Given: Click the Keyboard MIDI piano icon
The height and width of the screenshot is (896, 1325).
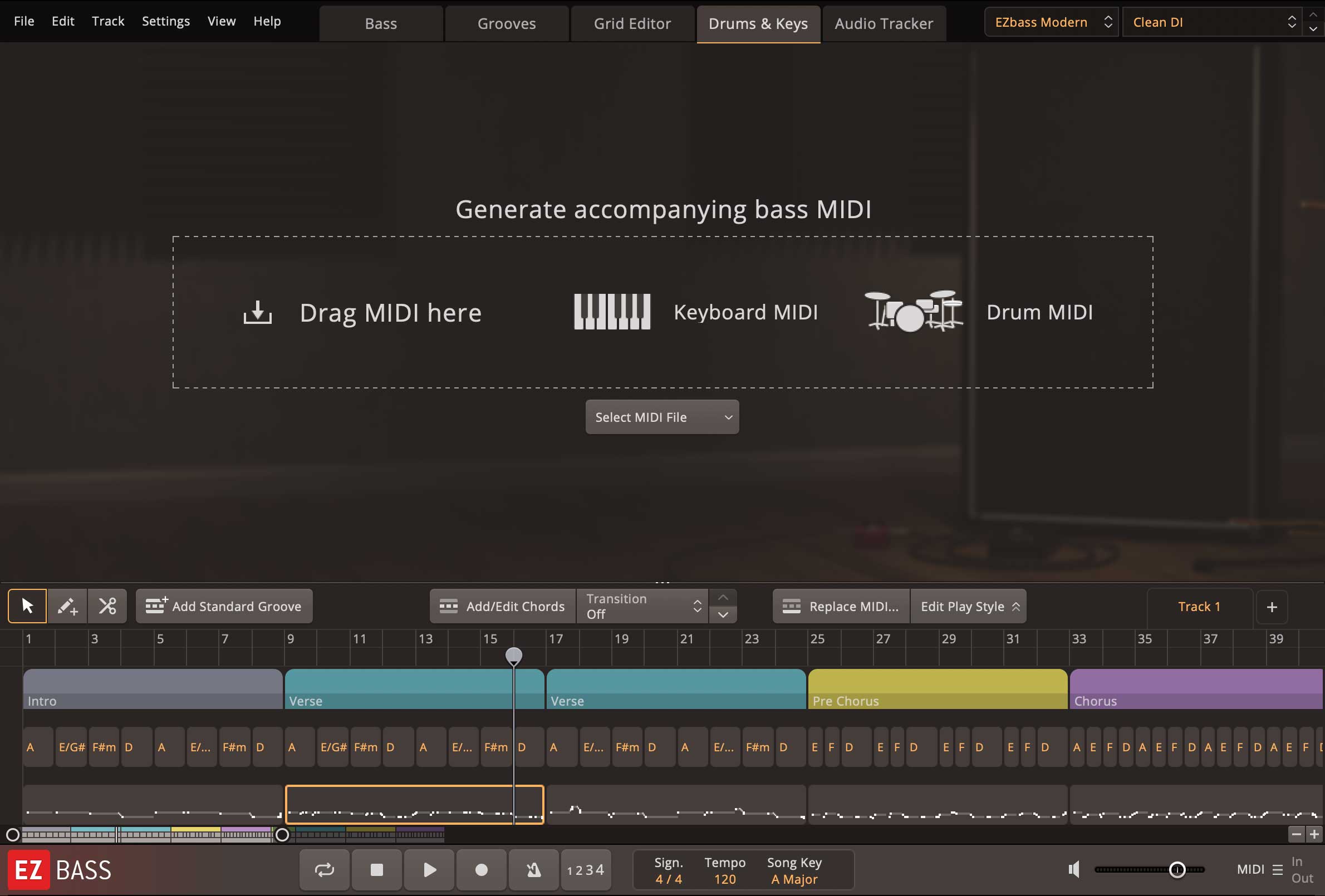Looking at the screenshot, I should click(x=612, y=312).
